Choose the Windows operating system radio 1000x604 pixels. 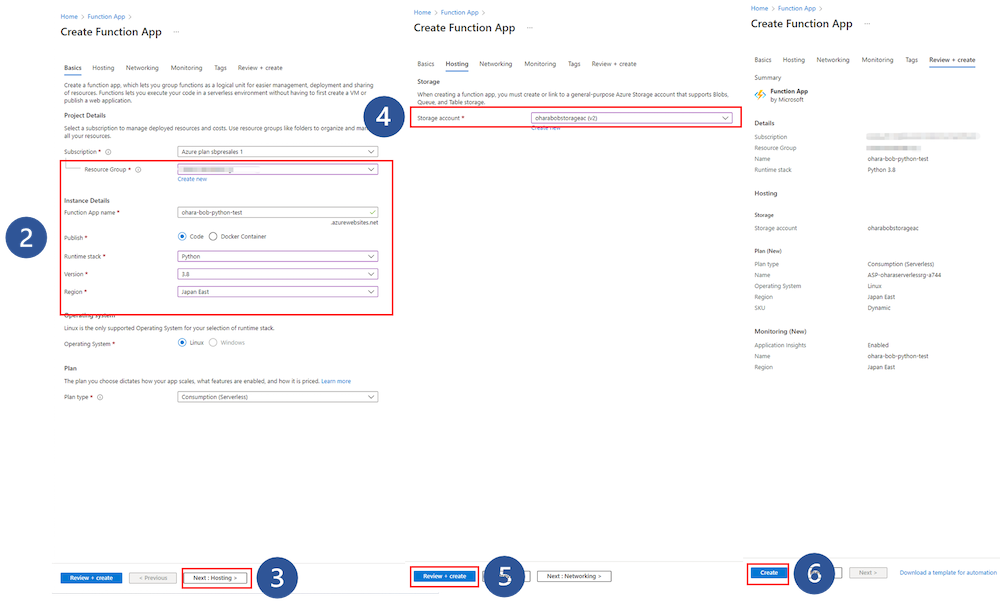coord(213,343)
